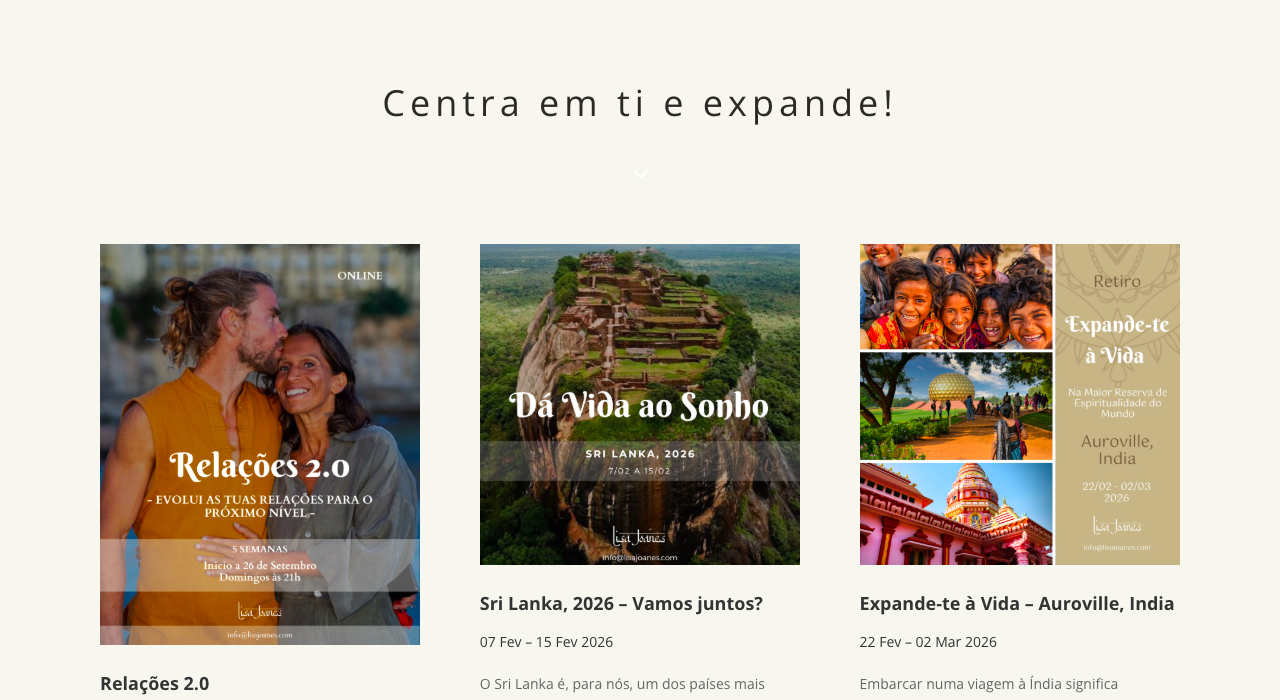Click the down chevron below the heading
Image resolution: width=1280 pixels, height=700 pixels.
640,174
